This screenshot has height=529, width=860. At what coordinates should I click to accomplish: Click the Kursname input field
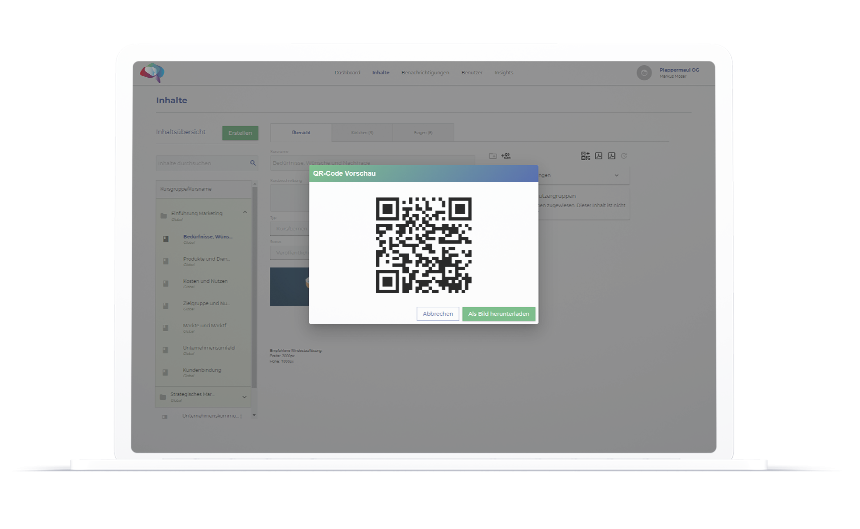point(373,163)
